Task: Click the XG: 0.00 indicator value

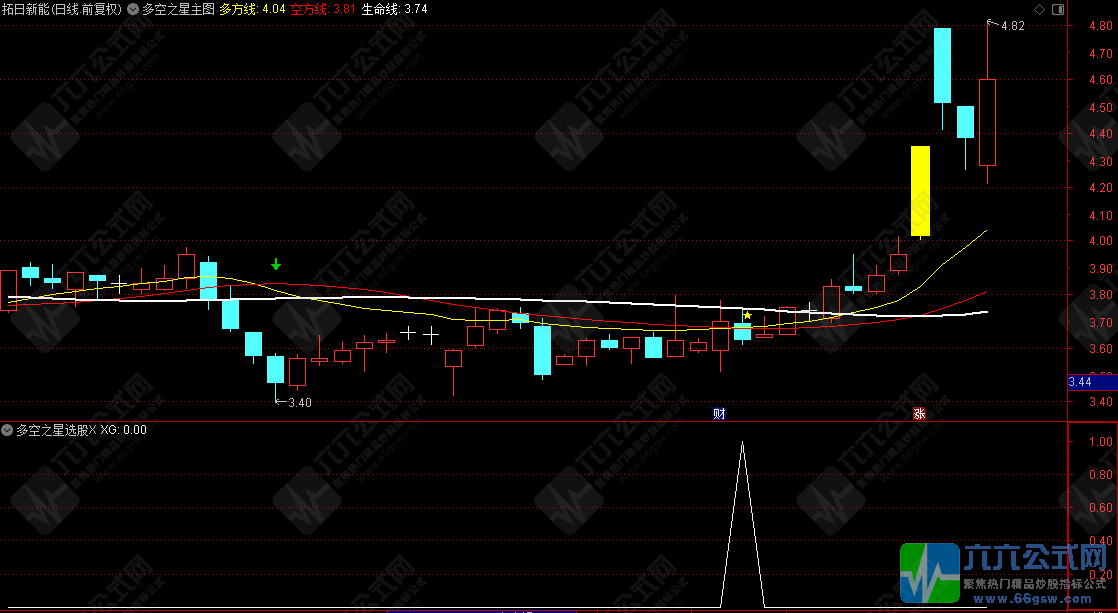Action: [x=124, y=430]
